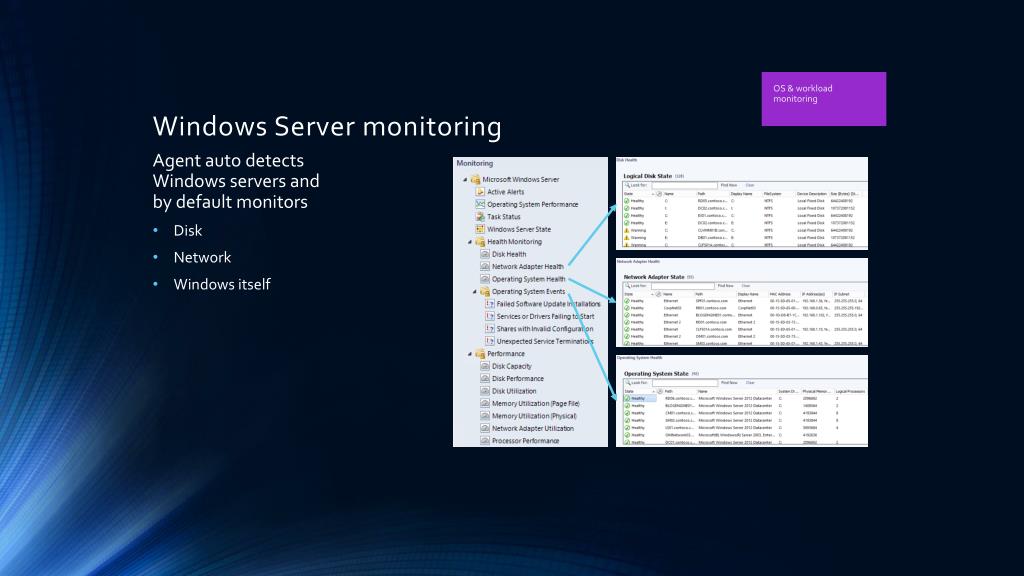Image resolution: width=1024 pixels, height=576 pixels.
Task: Click the maintenance mode column icon in Network Adapter State
Action: [658, 295]
